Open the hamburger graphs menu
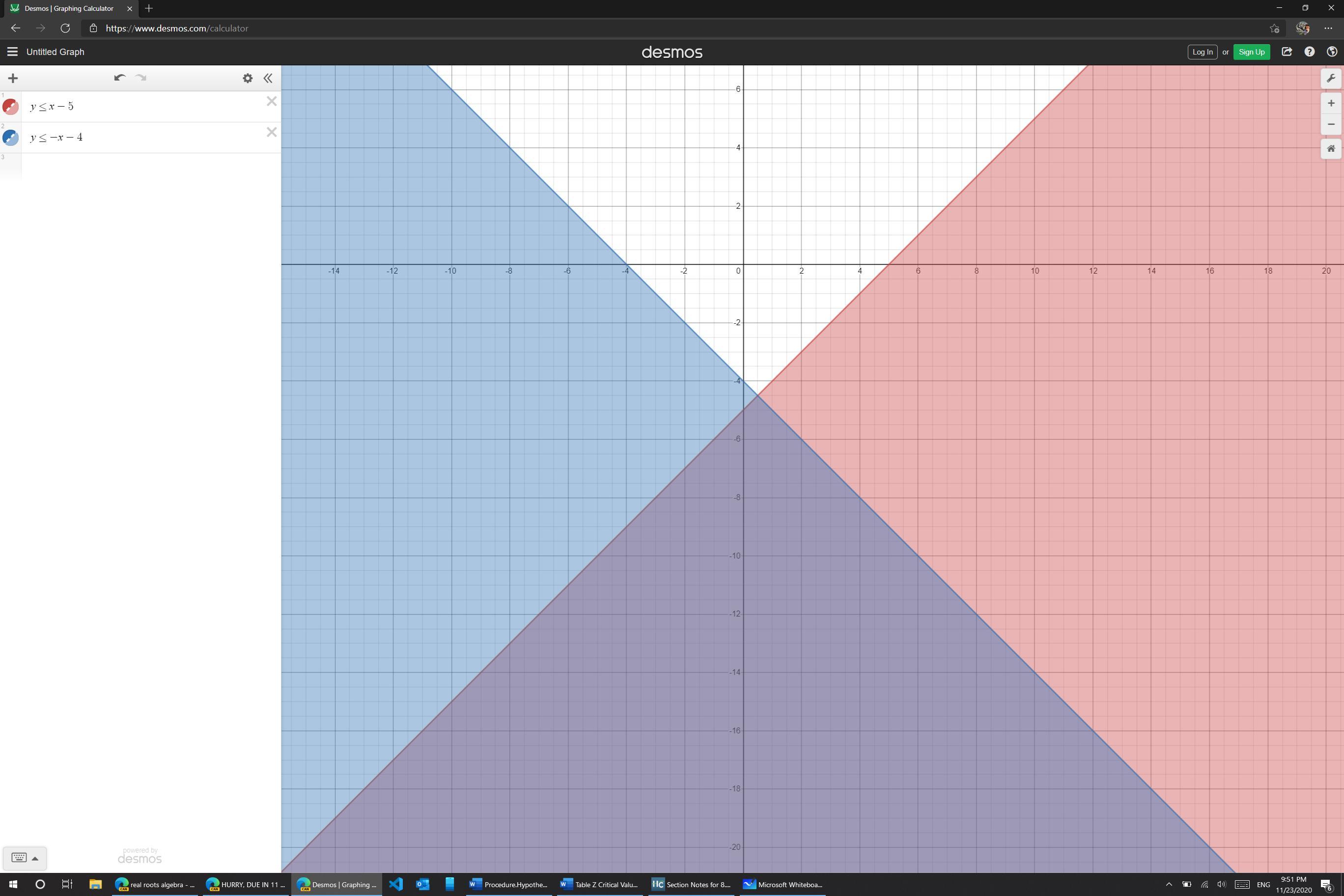This screenshot has width=1344, height=896. coord(12,52)
